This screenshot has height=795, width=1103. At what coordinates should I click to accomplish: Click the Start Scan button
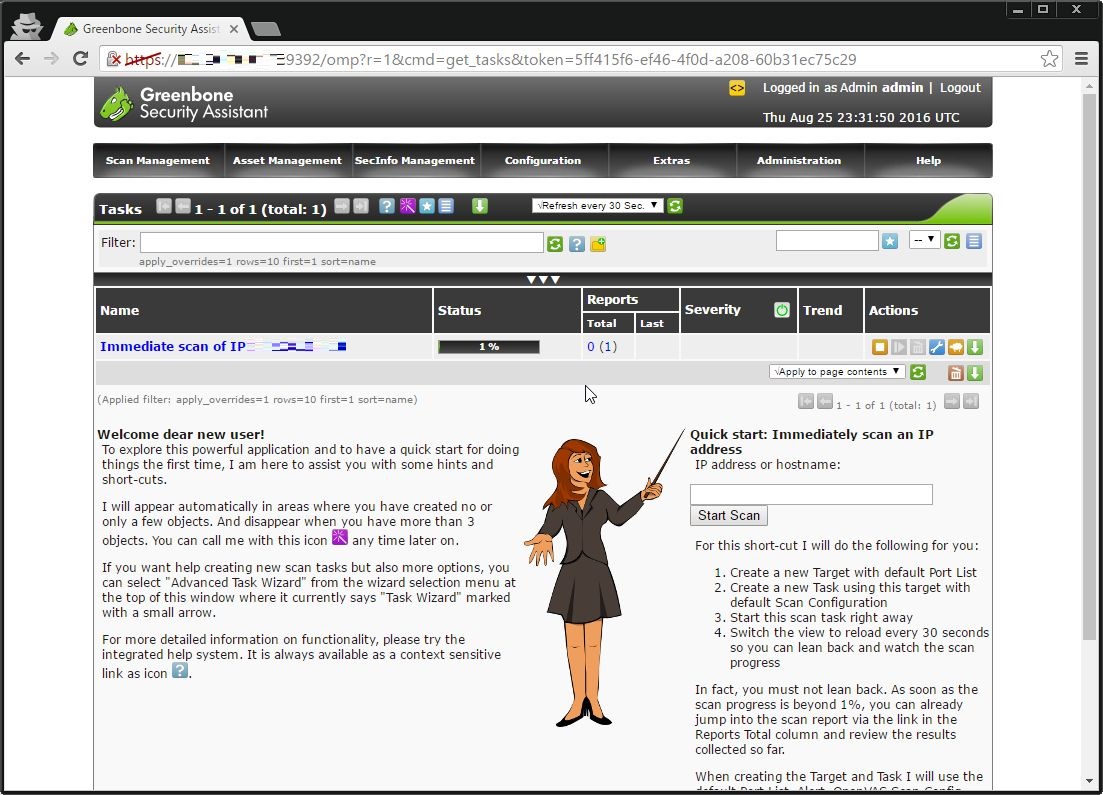pyautogui.click(x=729, y=516)
